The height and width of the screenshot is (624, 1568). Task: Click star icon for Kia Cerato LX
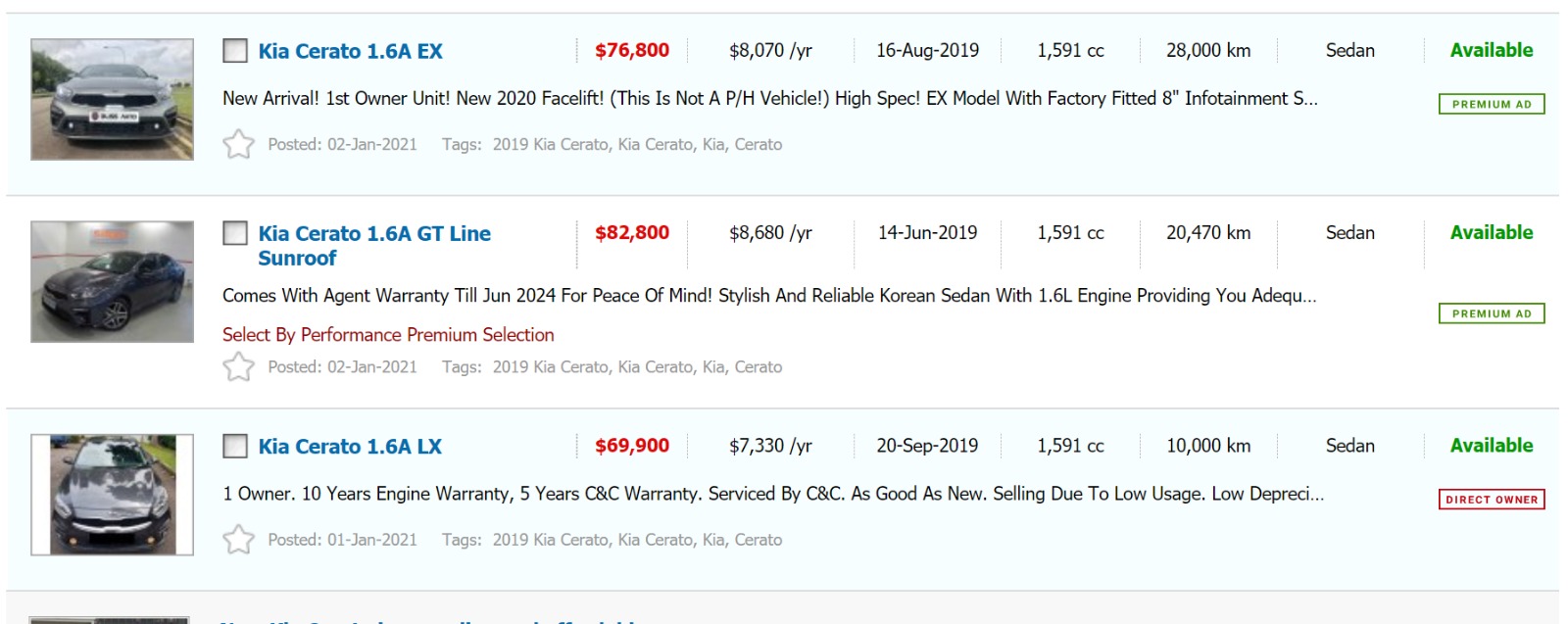[238, 540]
